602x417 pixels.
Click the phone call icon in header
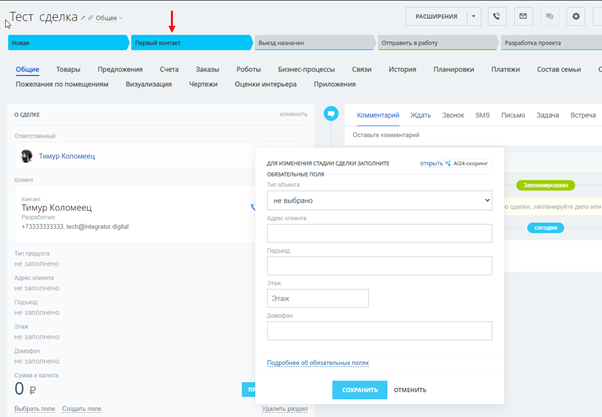pyautogui.click(x=497, y=17)
